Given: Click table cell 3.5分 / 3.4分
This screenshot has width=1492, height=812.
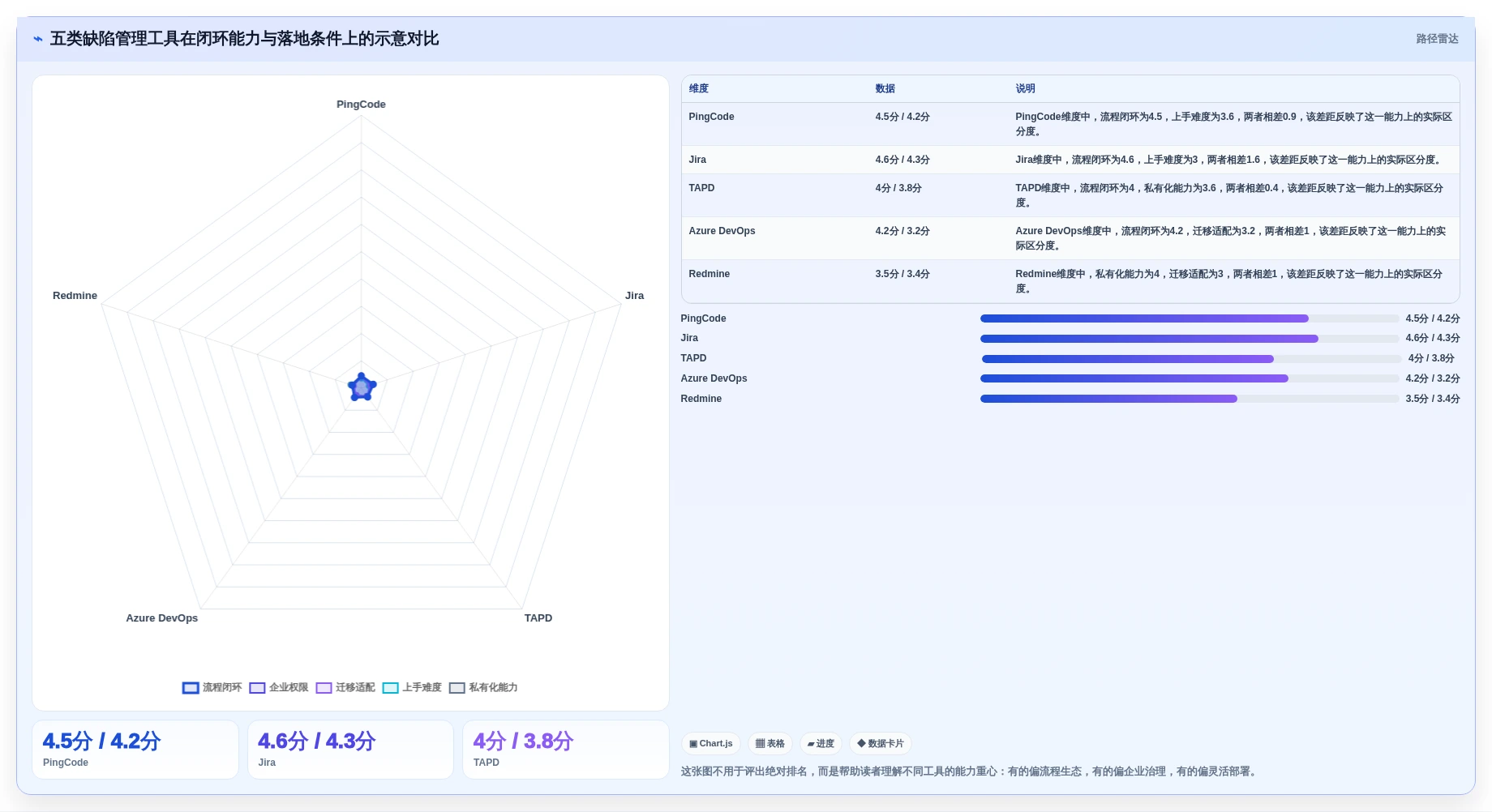Looking at the screenshot, I should [x=902, y=274].
